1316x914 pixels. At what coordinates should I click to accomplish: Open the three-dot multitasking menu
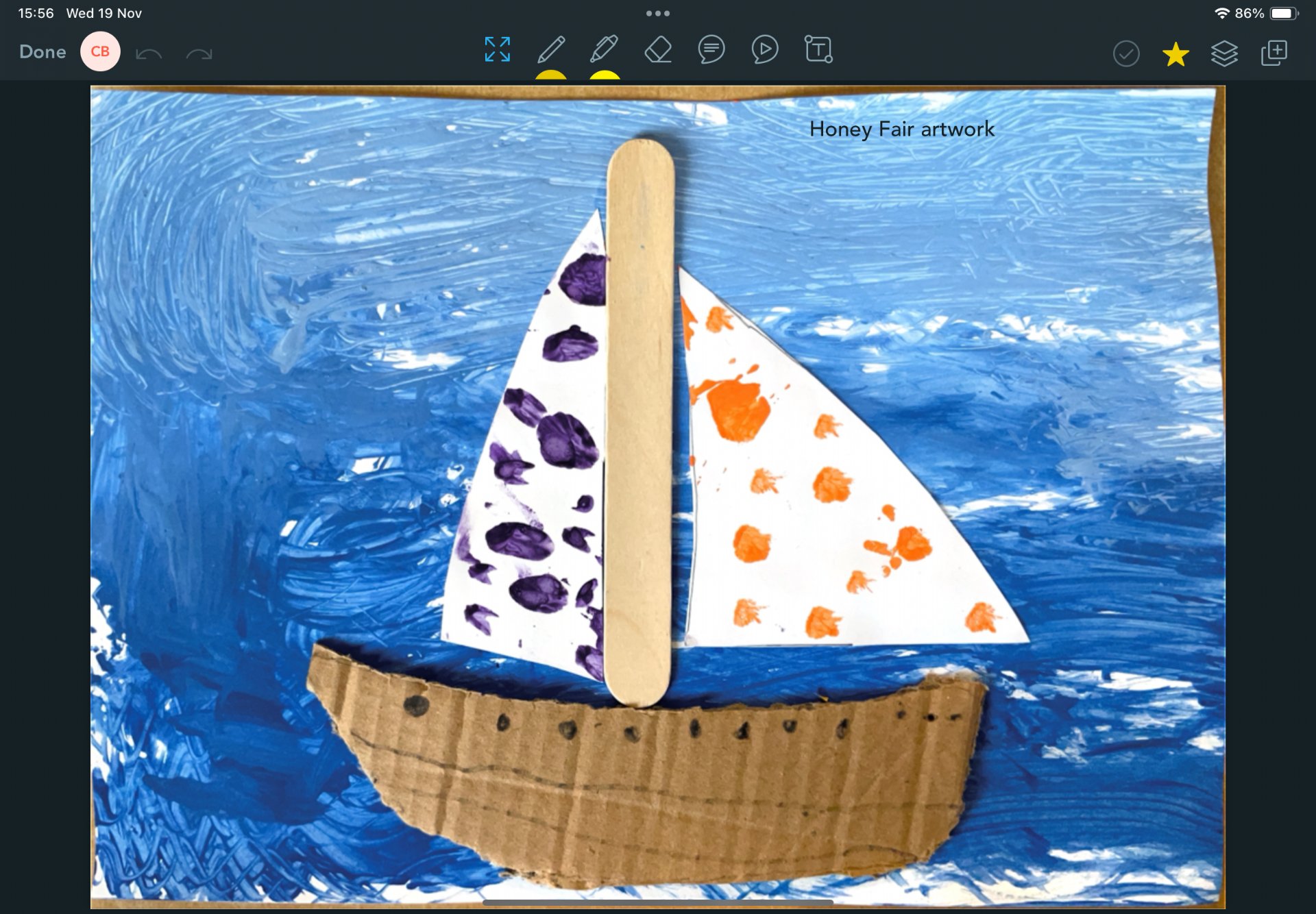[x=657, y=13]
